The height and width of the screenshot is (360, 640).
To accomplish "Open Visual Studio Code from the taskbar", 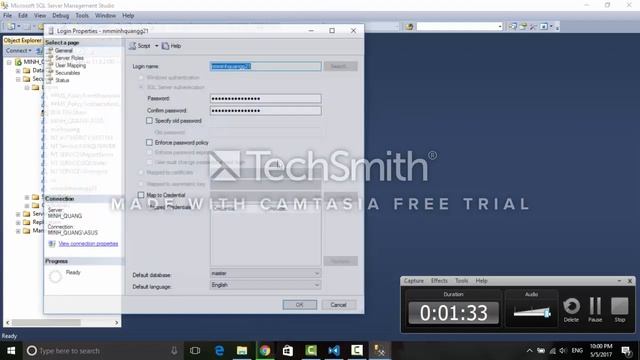I will pos(334,351).
